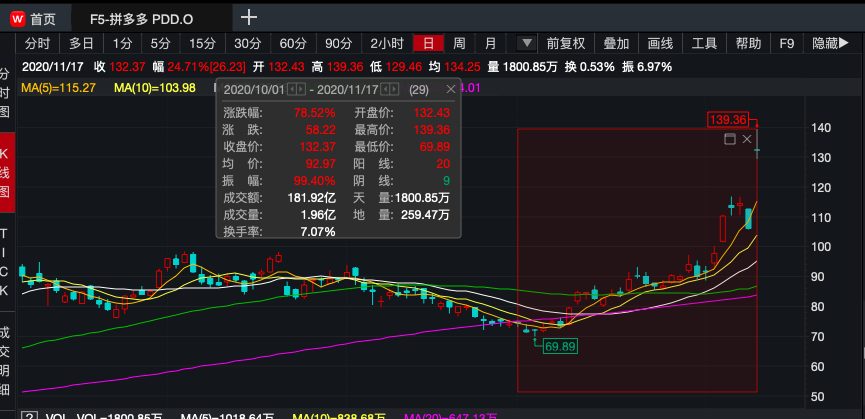The height and width of the screenshot is (419, 865).
Task: Close the red selection range on the chart
Action: point(747,139)
